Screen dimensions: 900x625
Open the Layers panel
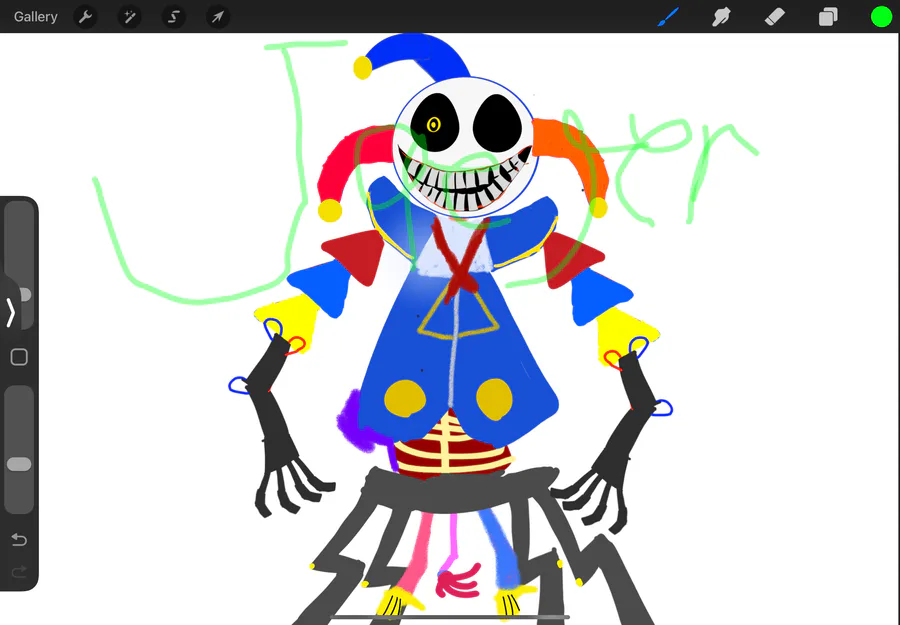(828, 17)
